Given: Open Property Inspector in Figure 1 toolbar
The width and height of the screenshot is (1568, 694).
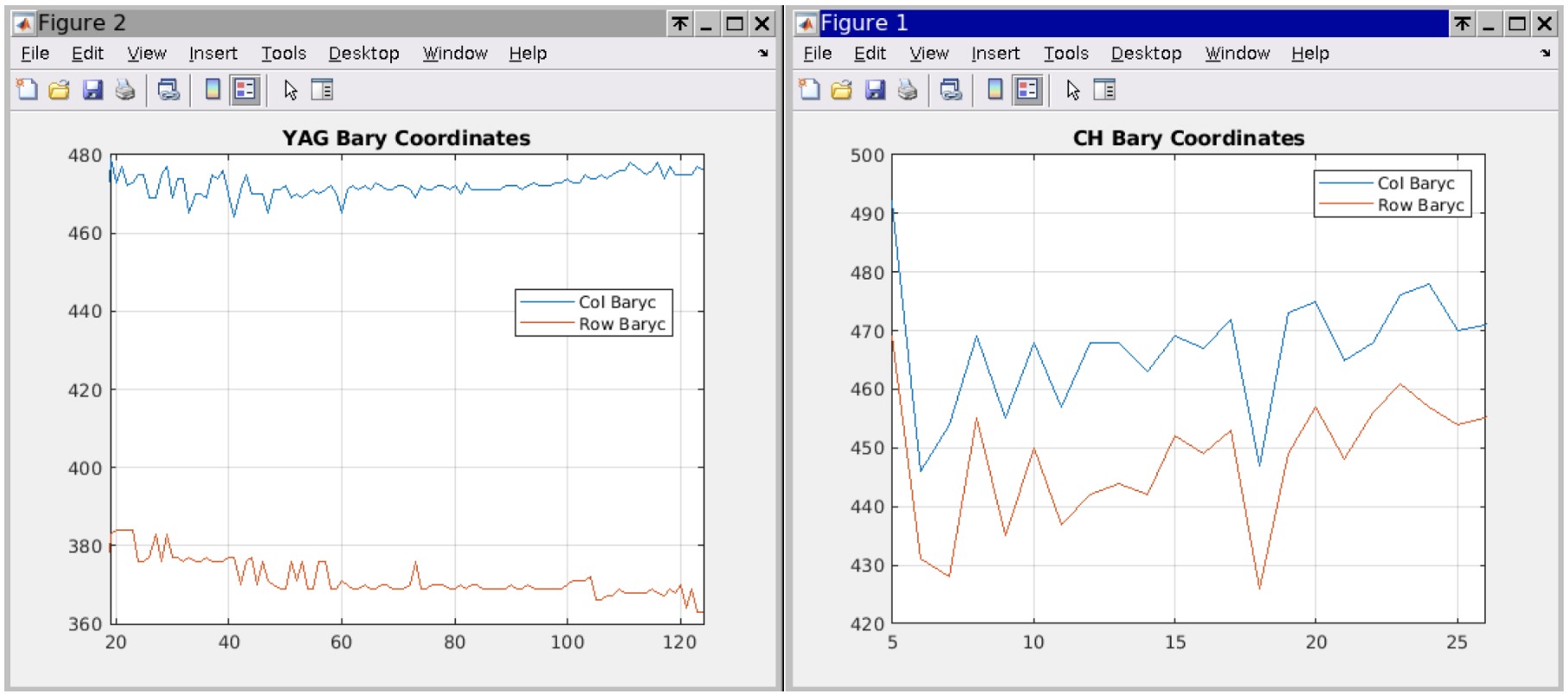Looking at the screenshot, I should [1104, 90].
